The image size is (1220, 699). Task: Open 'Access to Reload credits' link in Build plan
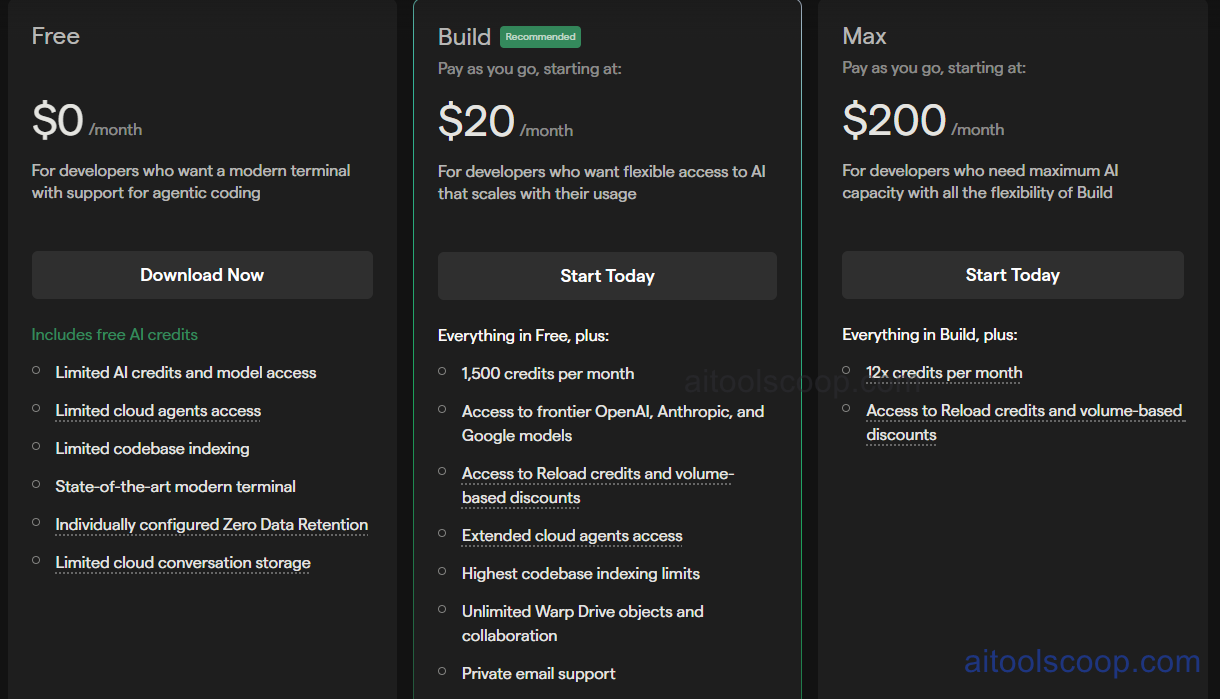(x=598, y=486)
